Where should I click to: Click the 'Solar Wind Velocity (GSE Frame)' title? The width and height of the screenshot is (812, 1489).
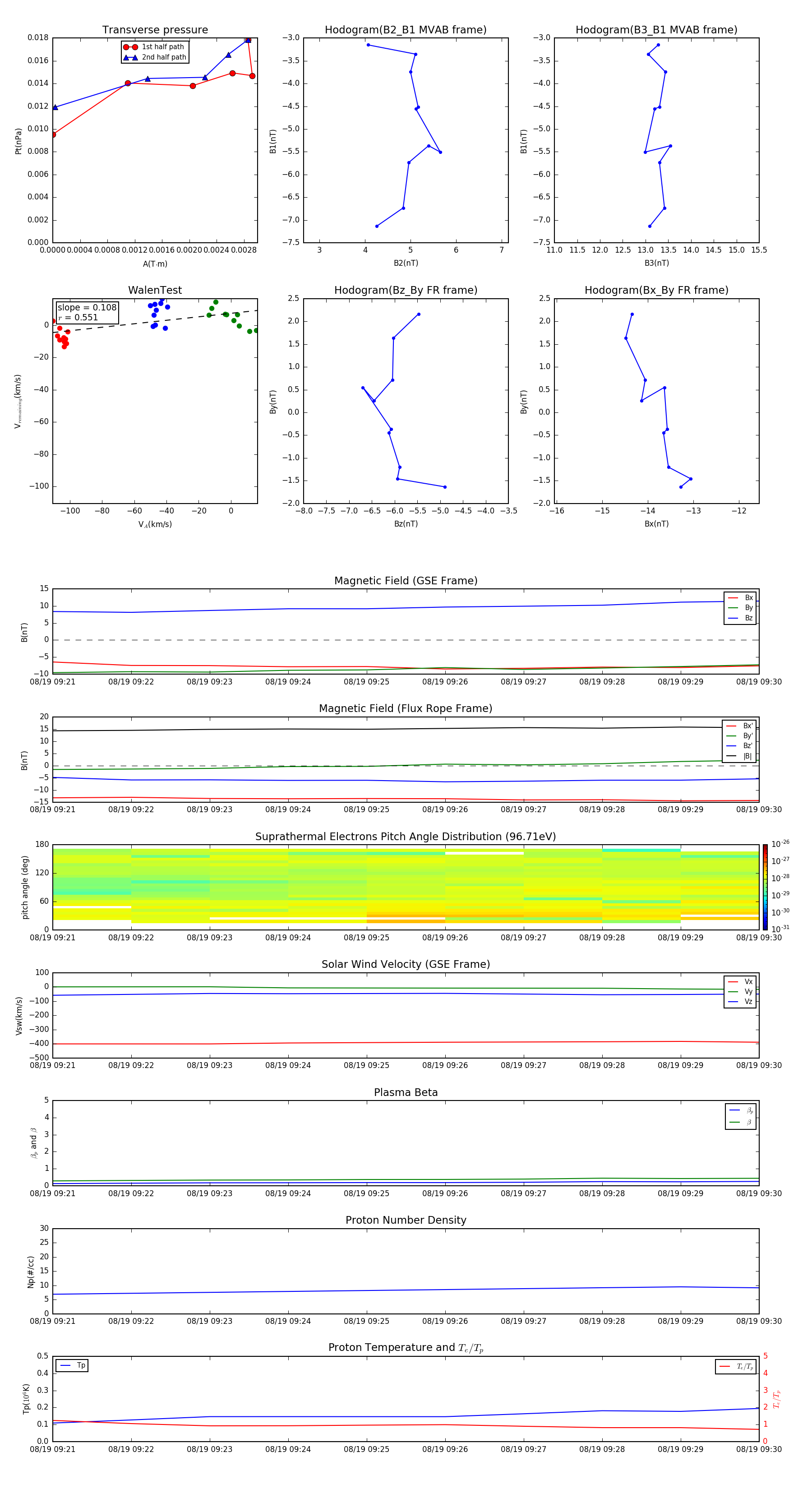[x=406, y=965]
